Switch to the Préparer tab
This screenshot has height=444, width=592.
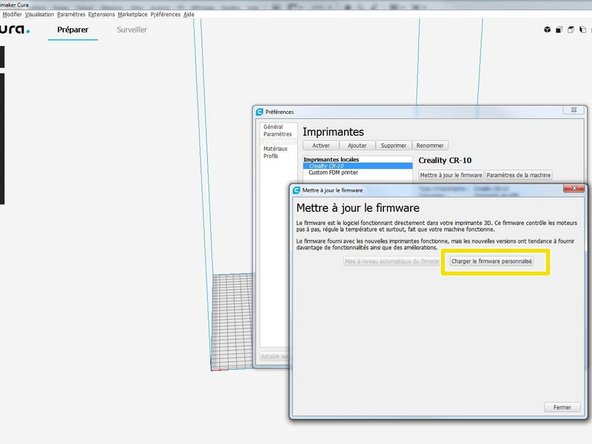click(73, 30)
